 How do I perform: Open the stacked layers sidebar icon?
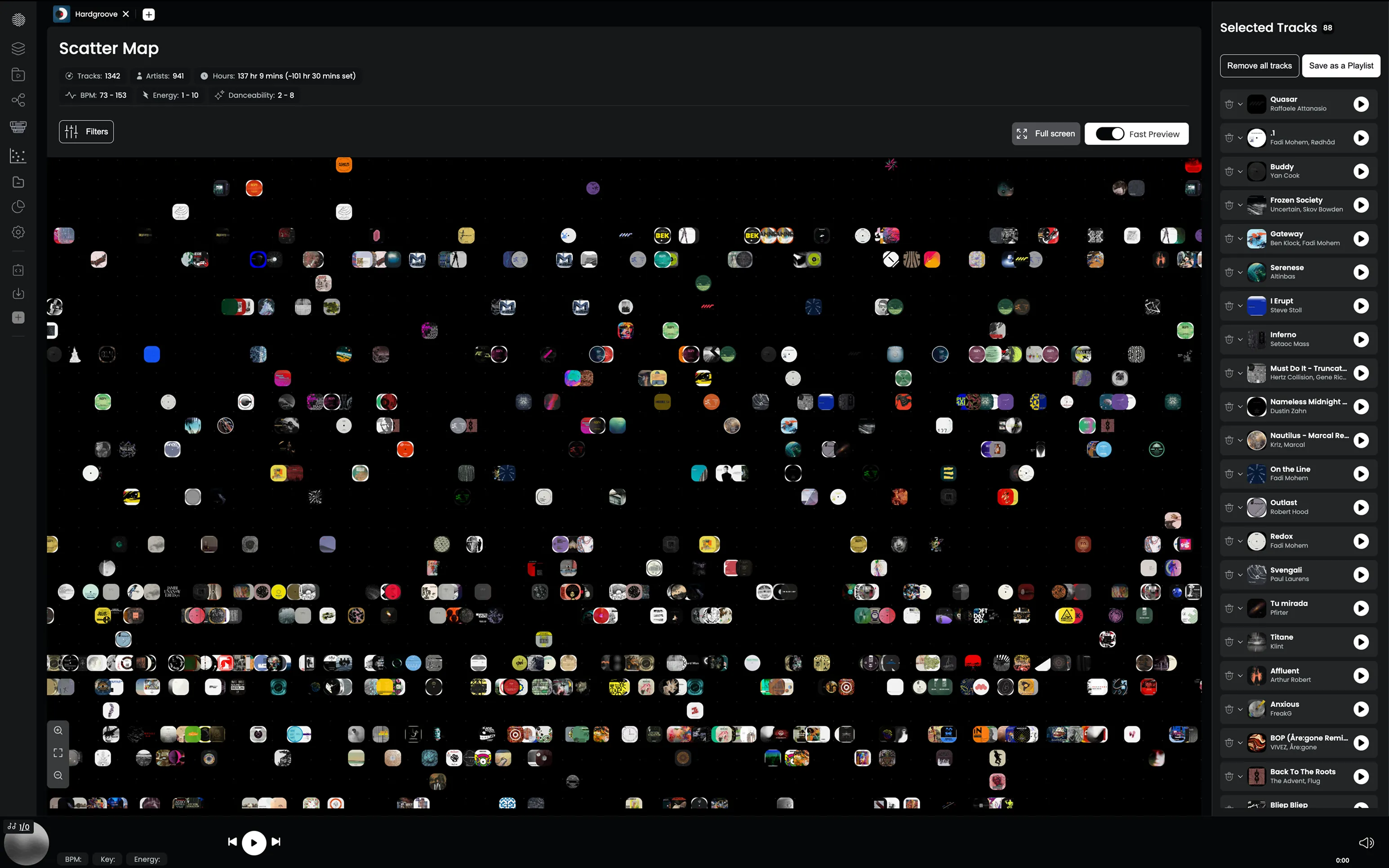[18, 48]
